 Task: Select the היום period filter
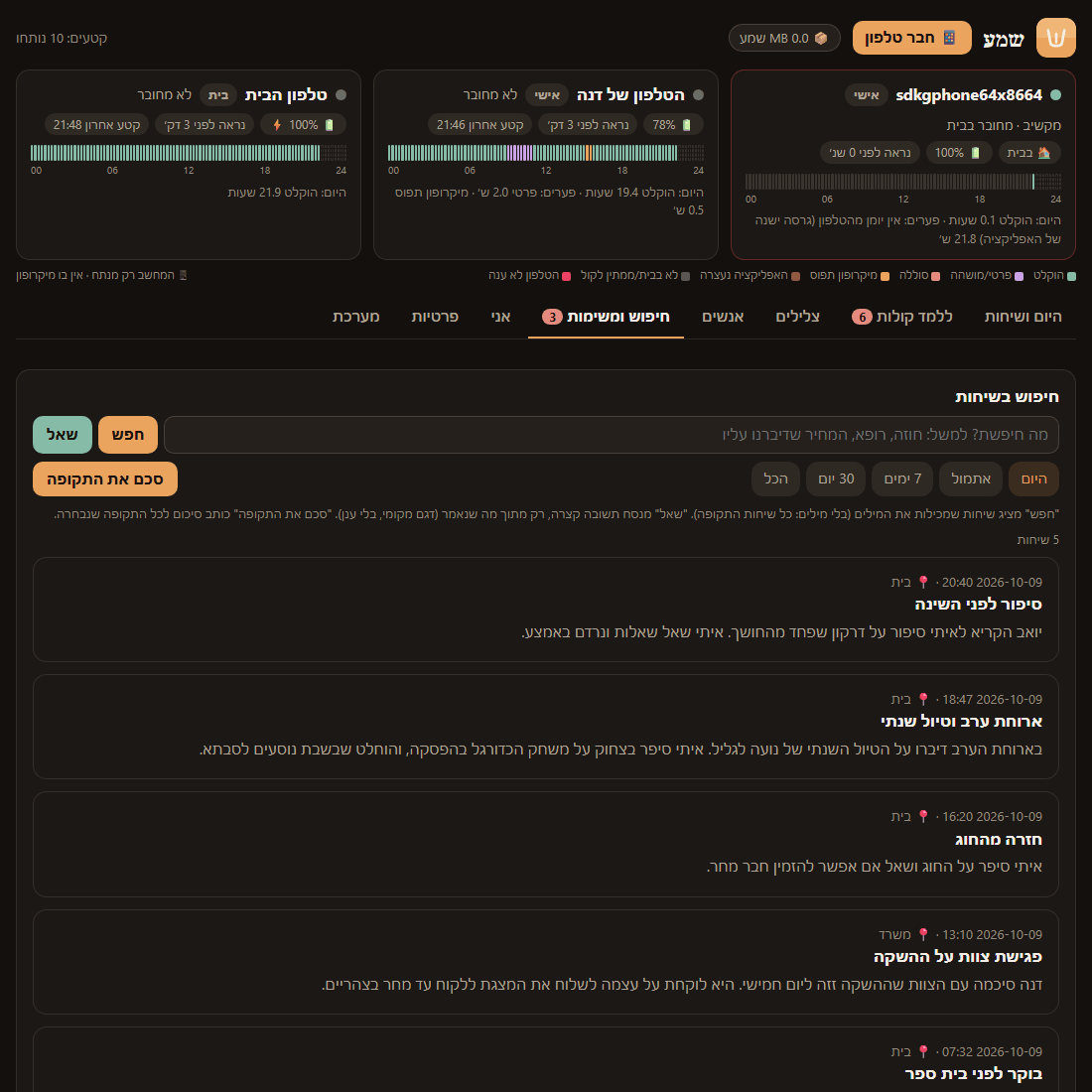tap(1033, 479)
